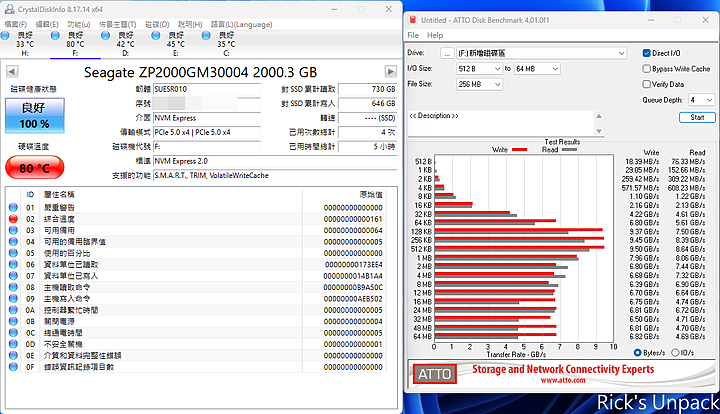Select the H: drive status icon

tap(6, 36)
